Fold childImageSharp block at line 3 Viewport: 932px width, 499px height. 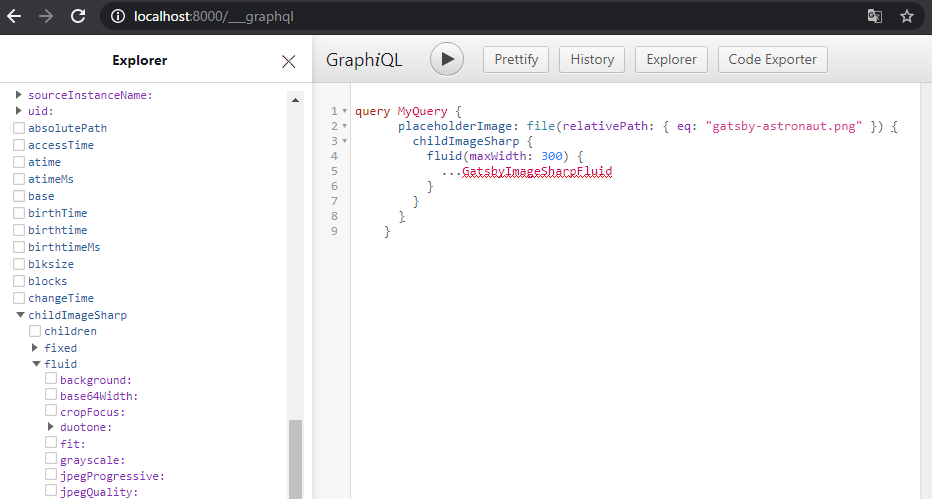tap(344, 141)
